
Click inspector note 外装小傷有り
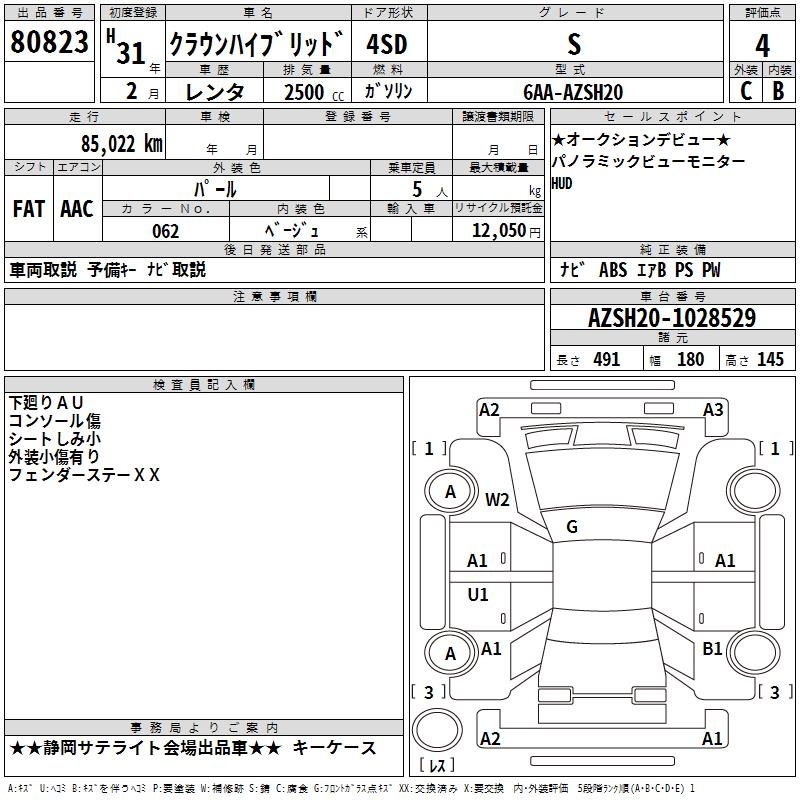click(54, 457)
